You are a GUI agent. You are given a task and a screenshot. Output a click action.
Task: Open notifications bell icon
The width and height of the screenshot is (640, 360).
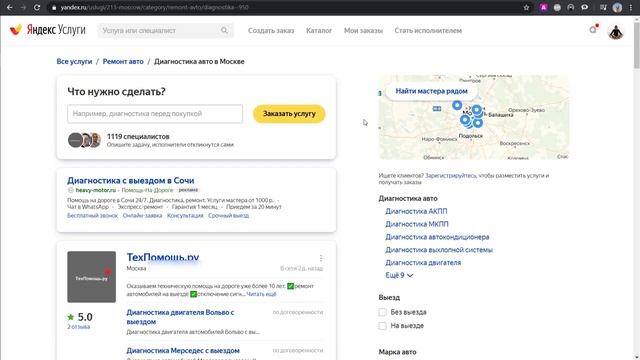pyautogui.click(x=593, y=29)
